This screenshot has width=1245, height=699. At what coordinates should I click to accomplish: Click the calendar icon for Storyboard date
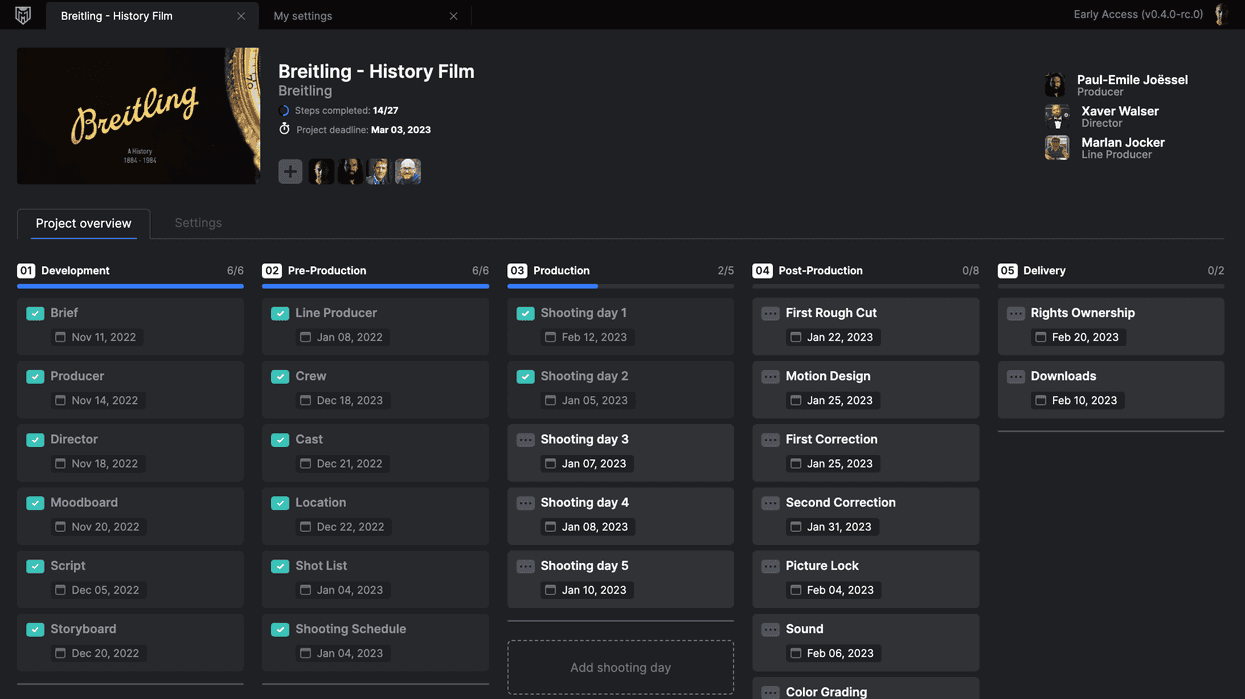[x=60, y=653]
